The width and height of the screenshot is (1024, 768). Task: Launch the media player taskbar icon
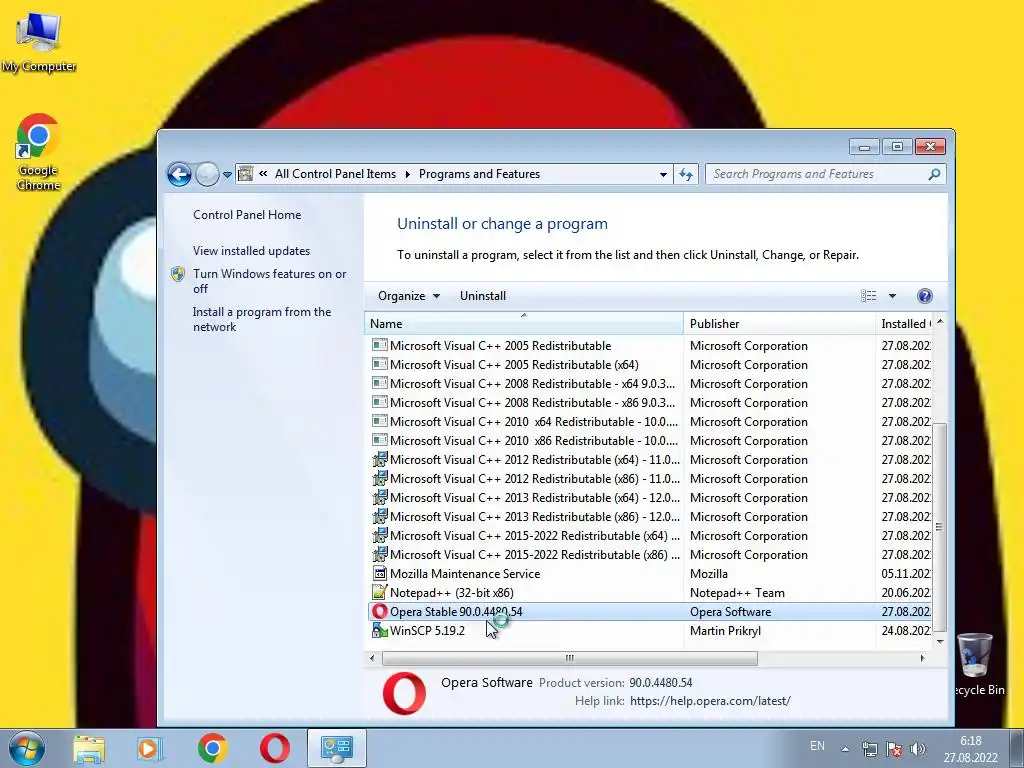point(149,748)
